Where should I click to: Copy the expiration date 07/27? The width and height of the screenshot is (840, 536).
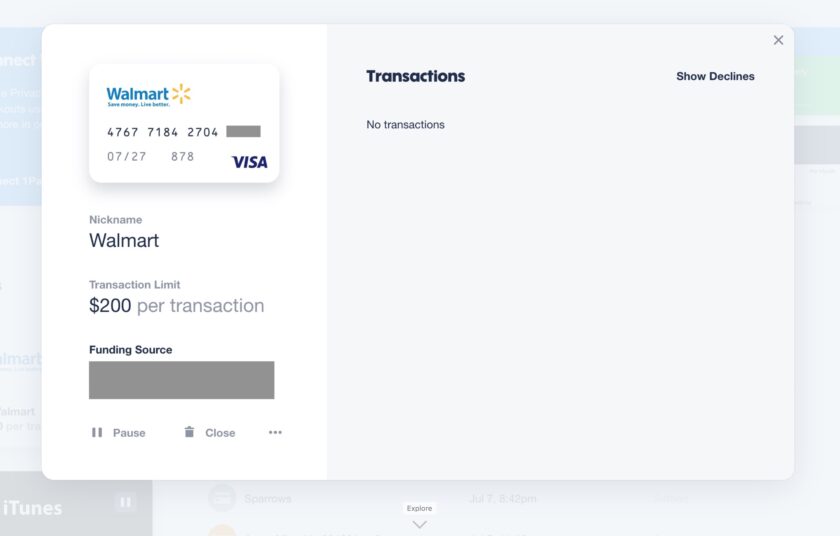point(126,156)
